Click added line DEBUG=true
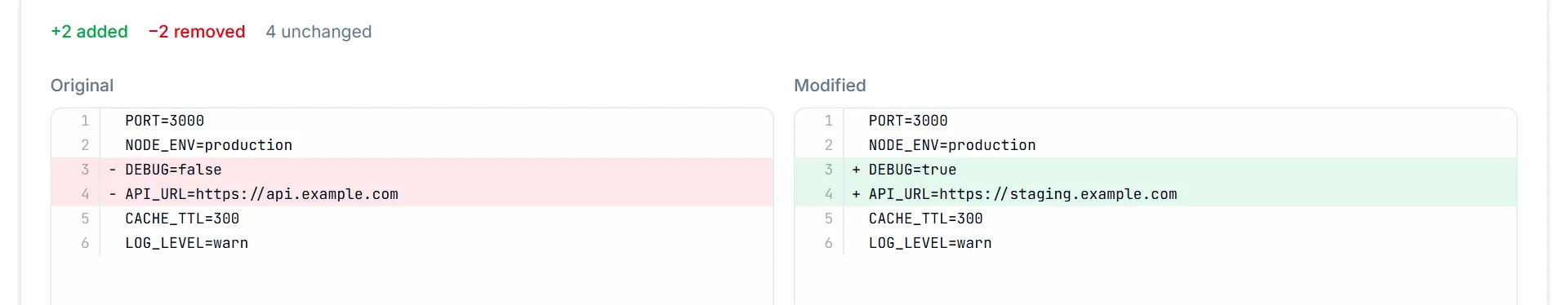Image resolution: width=1568 pixels, height=305 pixels. pos(1156,170)
